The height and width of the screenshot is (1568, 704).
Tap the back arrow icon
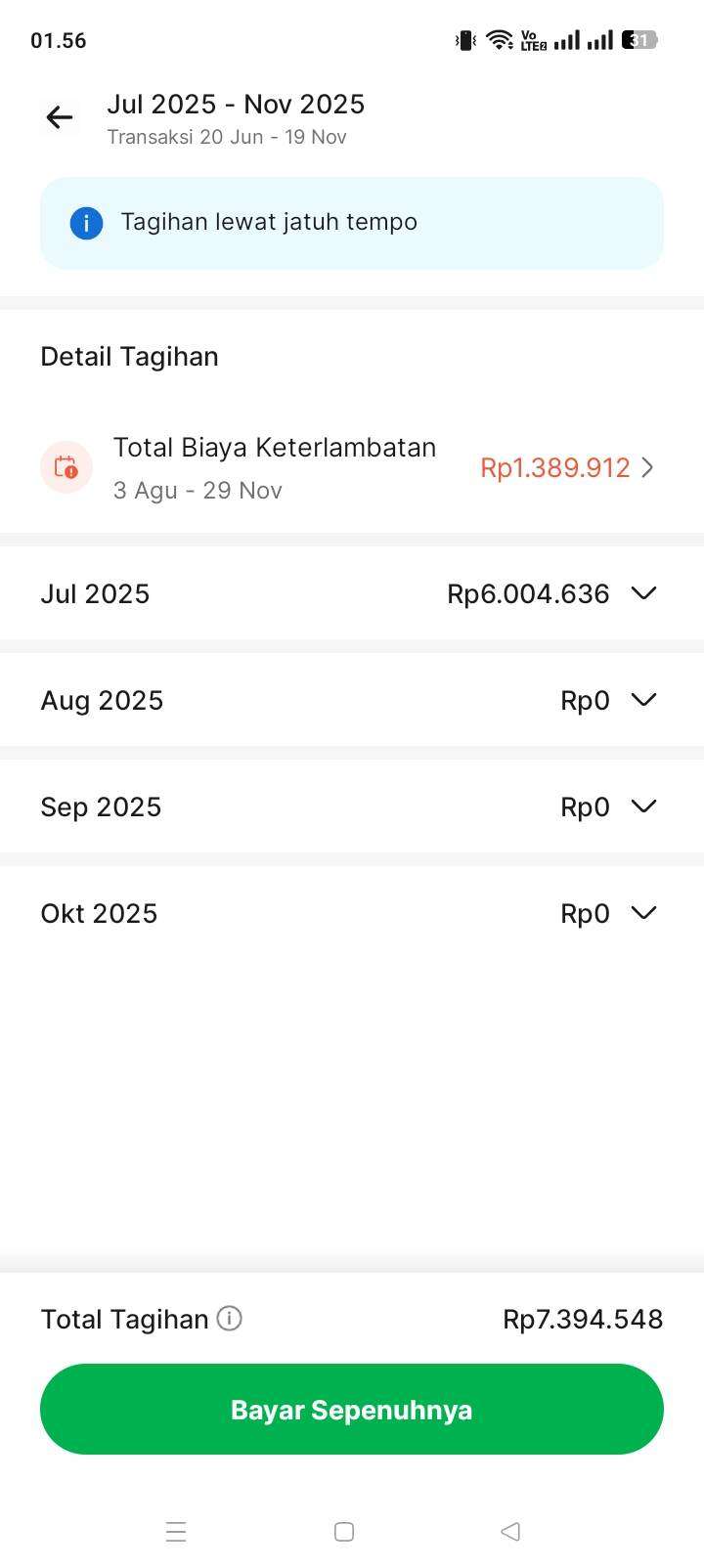[x=60, y=118]
